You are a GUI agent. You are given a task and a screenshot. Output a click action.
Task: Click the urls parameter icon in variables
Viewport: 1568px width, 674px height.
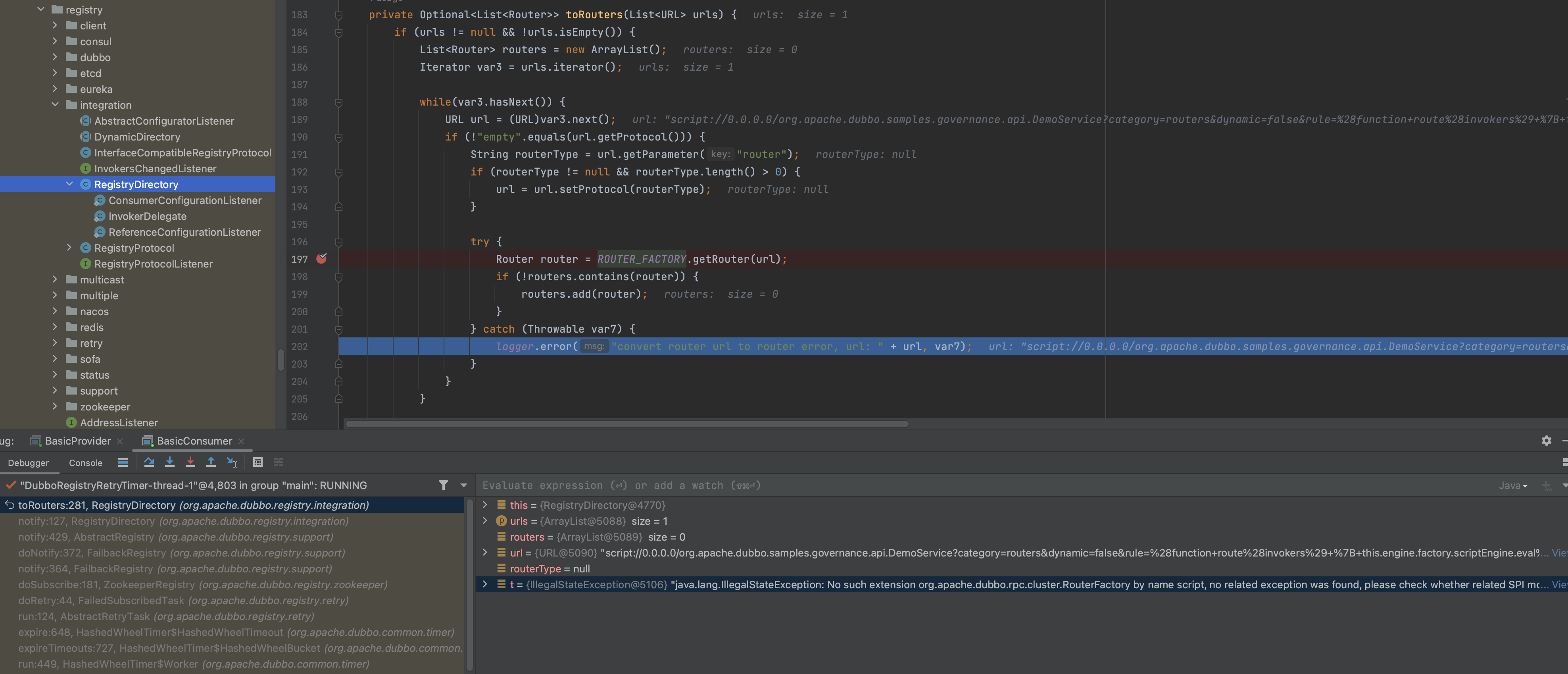click(501, 520)
